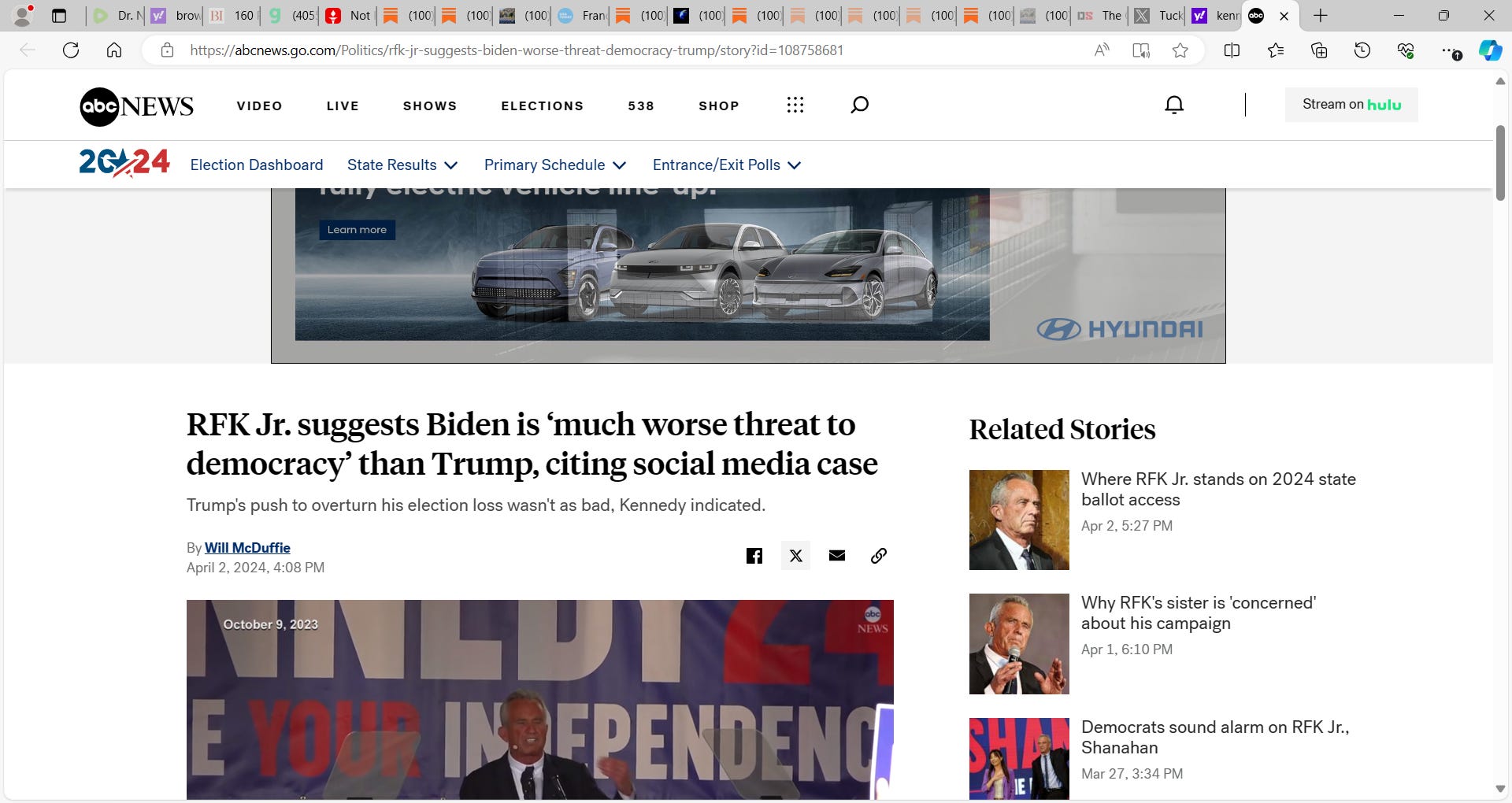1512x803 pixels.
Task: Switch to the (405 tab
Action: click(291, 16)
